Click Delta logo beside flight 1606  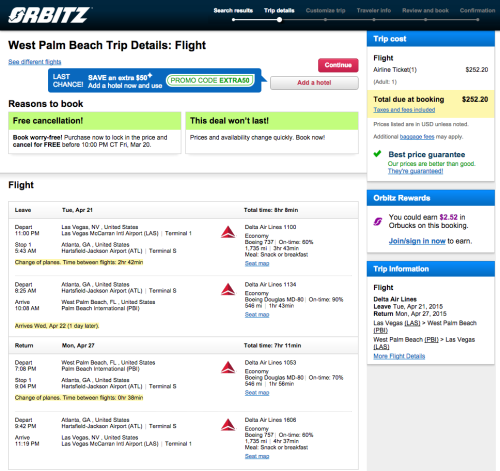tap(228, 424)
